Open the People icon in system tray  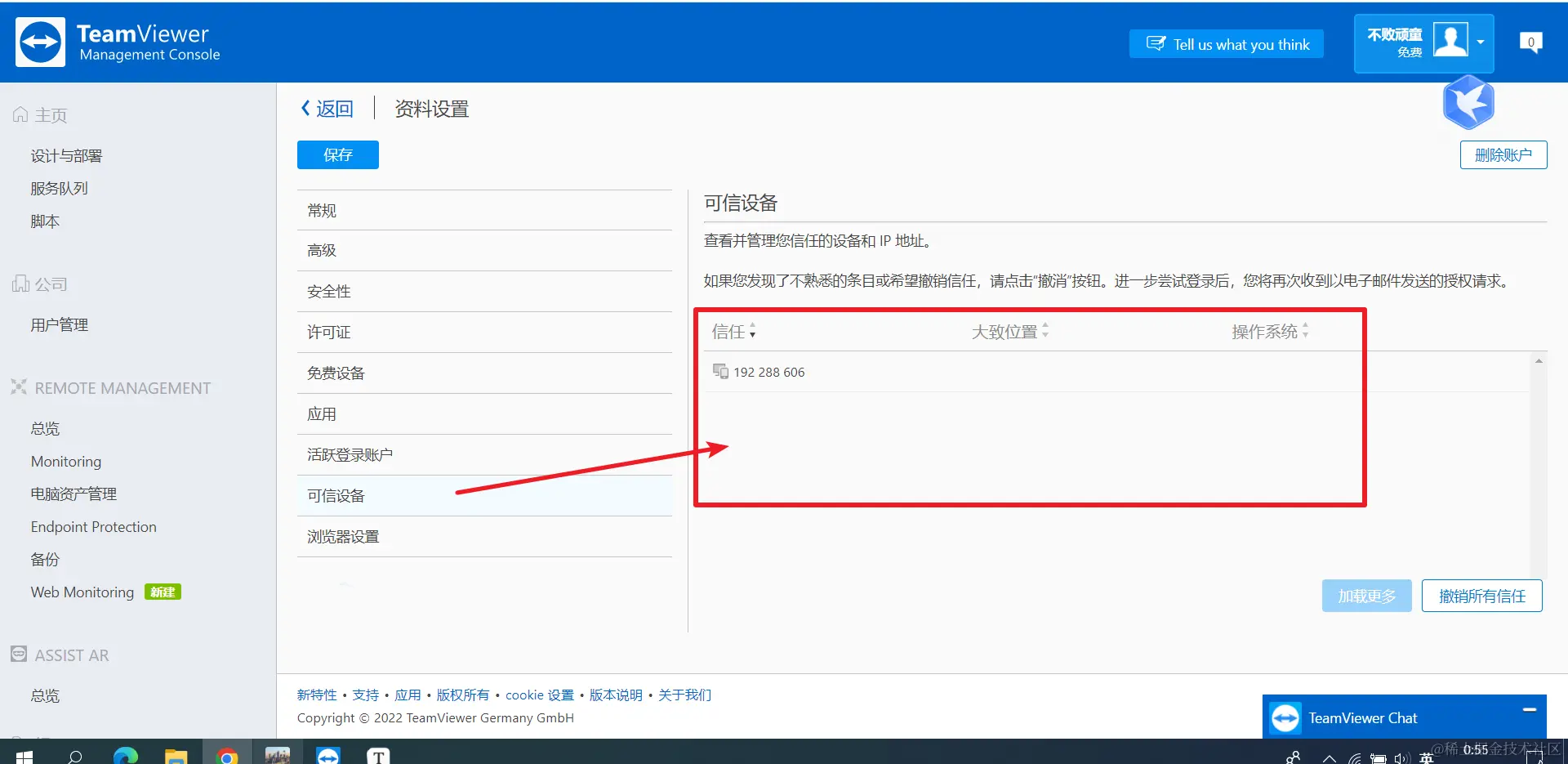(x=1294, y=758)
